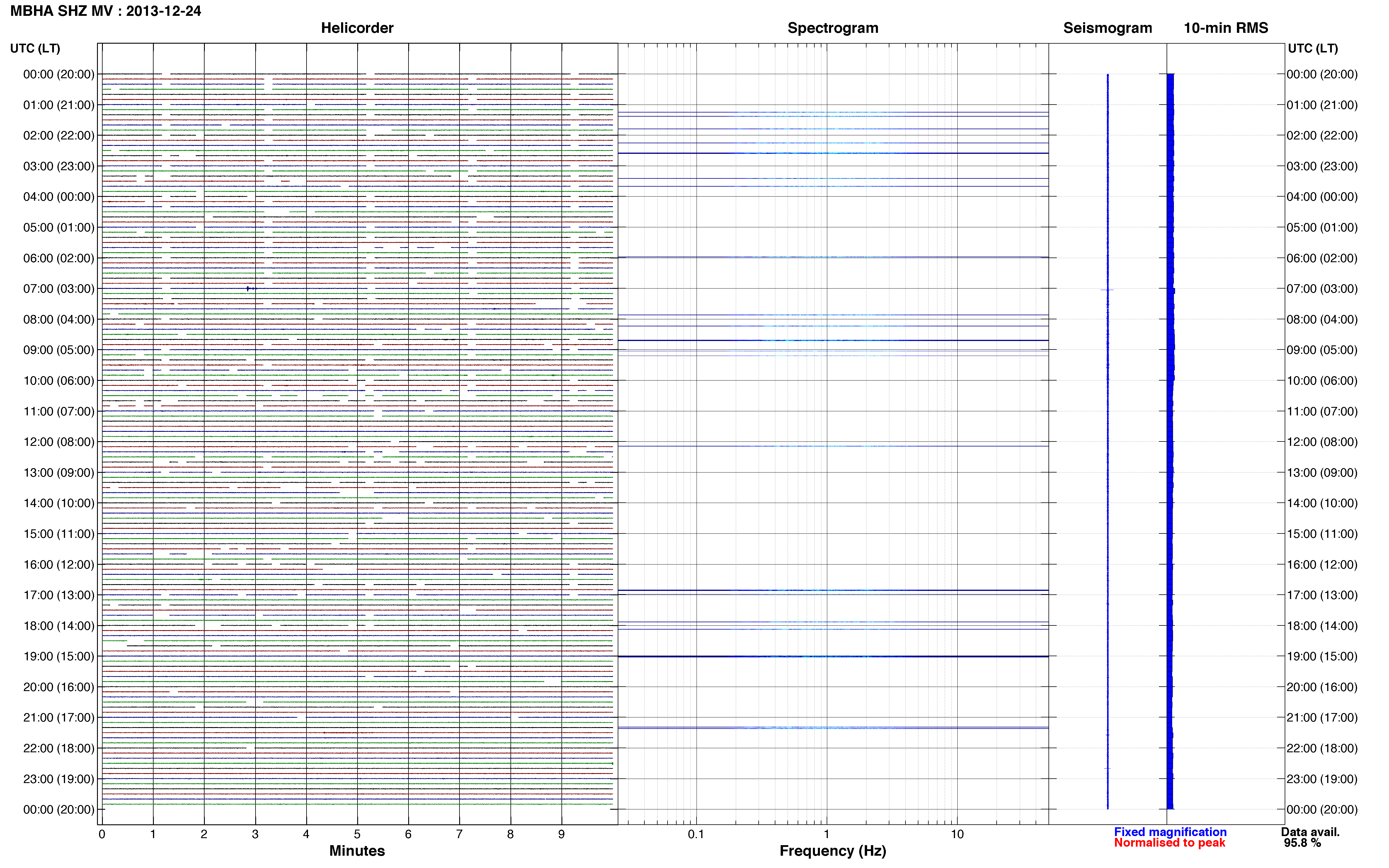Image resolution: width=1389 pixels, height=868 pixels.
Task: Click the 8 tick on the Minutes axis
Action: [510, 834]
